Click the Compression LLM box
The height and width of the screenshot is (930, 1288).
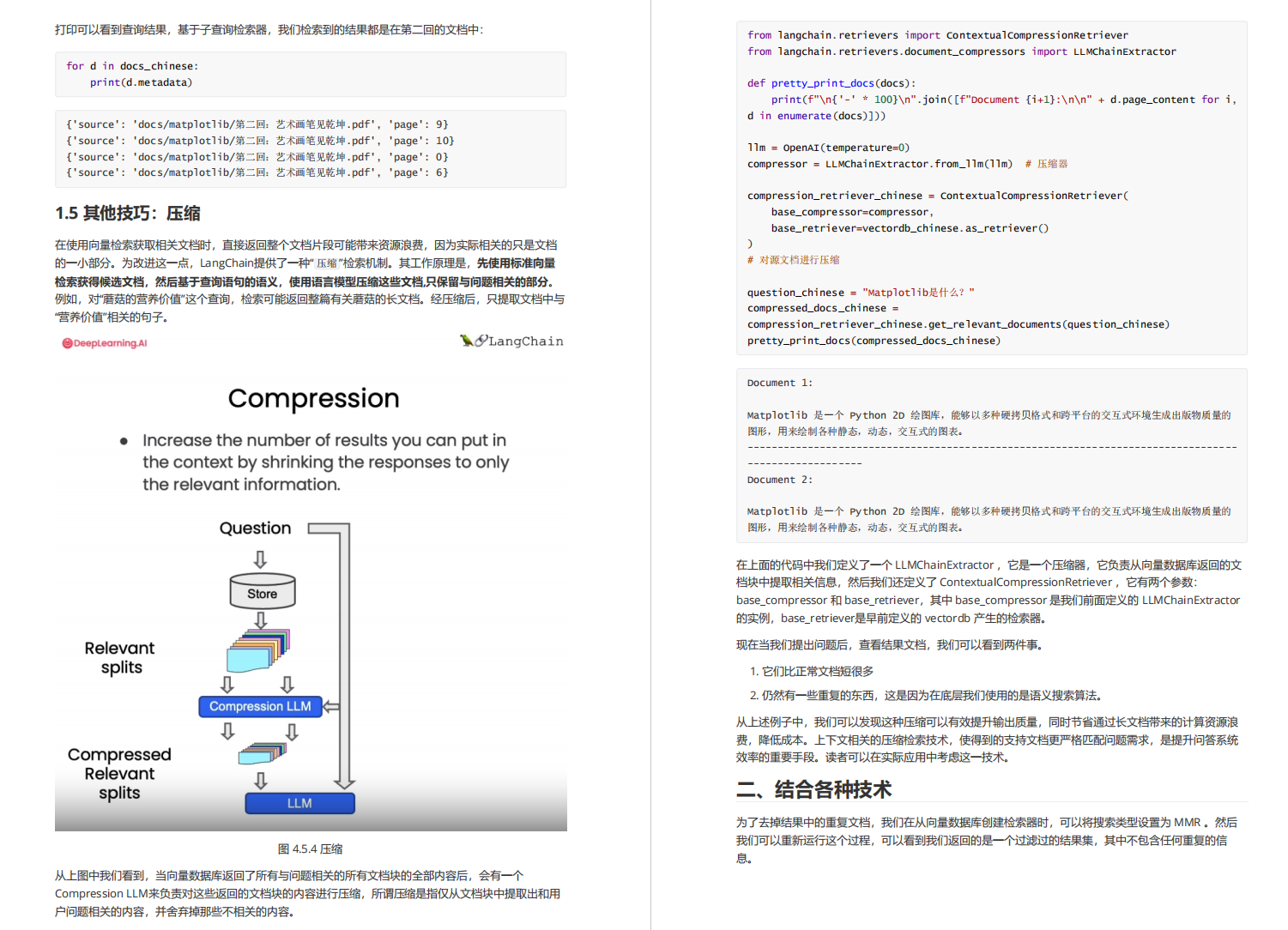click(260, 706)
